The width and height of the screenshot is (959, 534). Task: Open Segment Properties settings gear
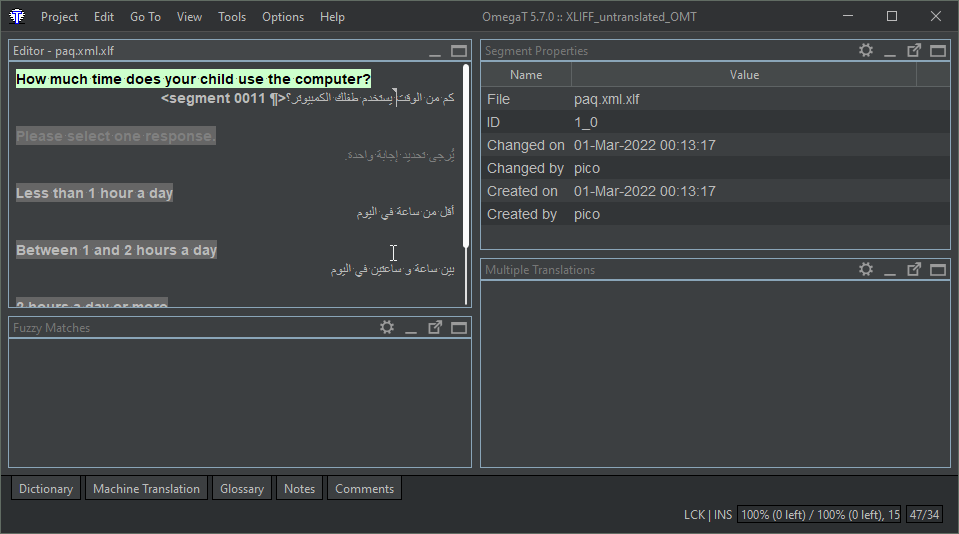tap(865, 50)
